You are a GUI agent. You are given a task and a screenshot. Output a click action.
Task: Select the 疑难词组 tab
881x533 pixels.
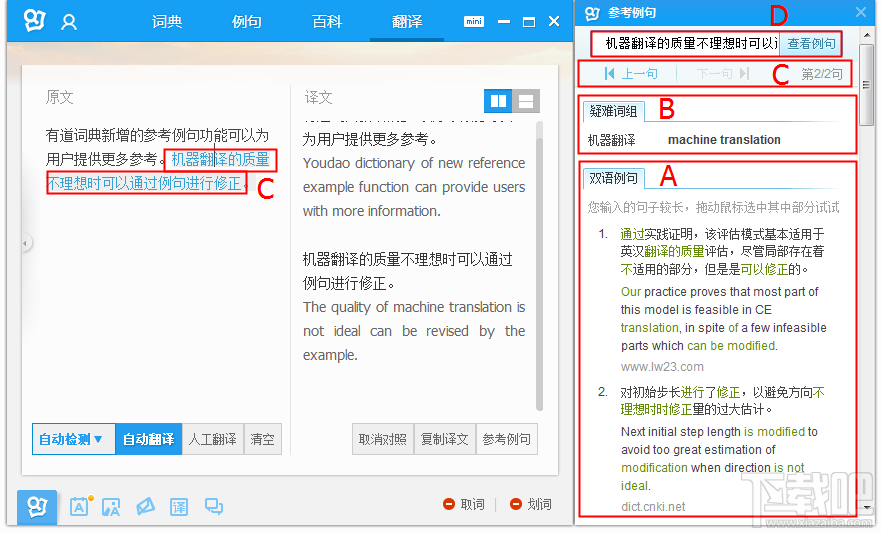pyautogui.click(x=613, y=111)
